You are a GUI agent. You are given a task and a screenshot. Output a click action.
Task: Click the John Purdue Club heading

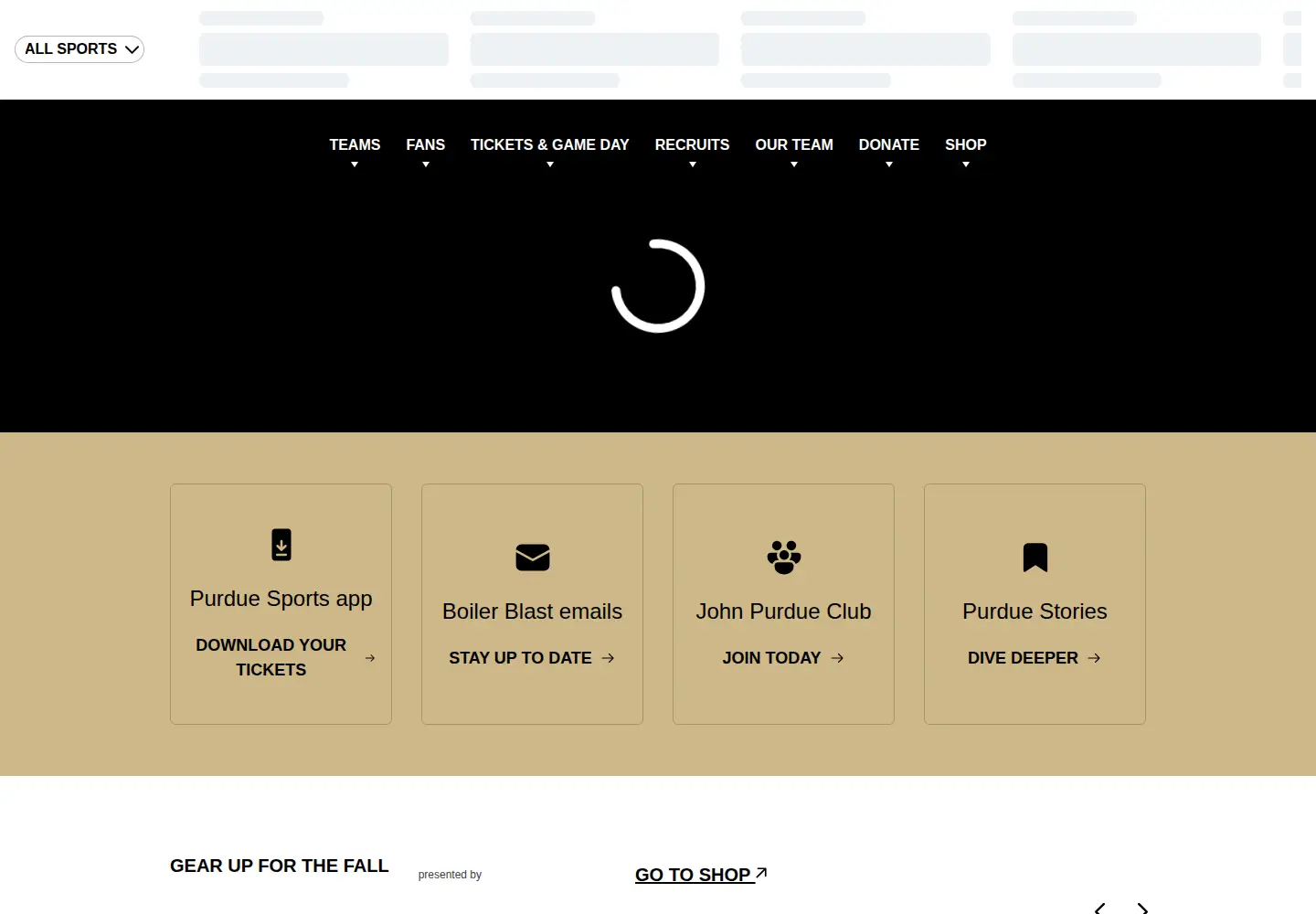point(783,611)
